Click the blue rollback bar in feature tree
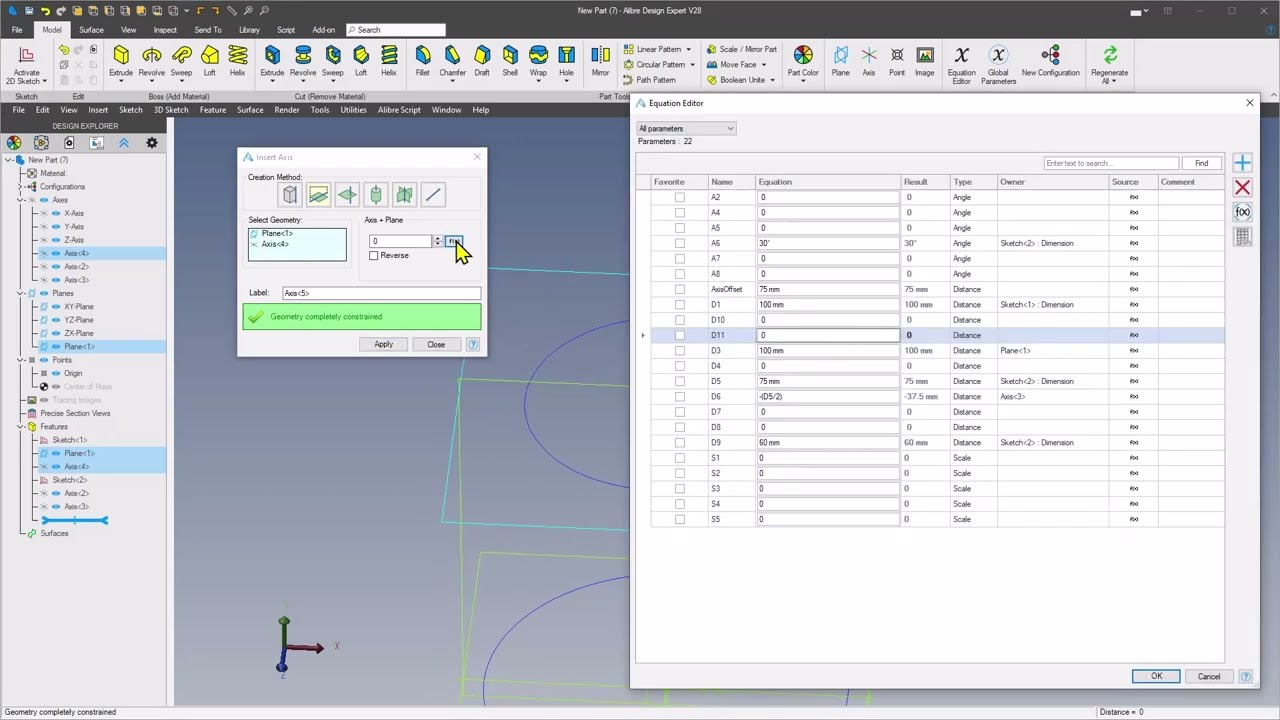The height and width of the screenshot is (720, 1280). [x=75, y=520]
